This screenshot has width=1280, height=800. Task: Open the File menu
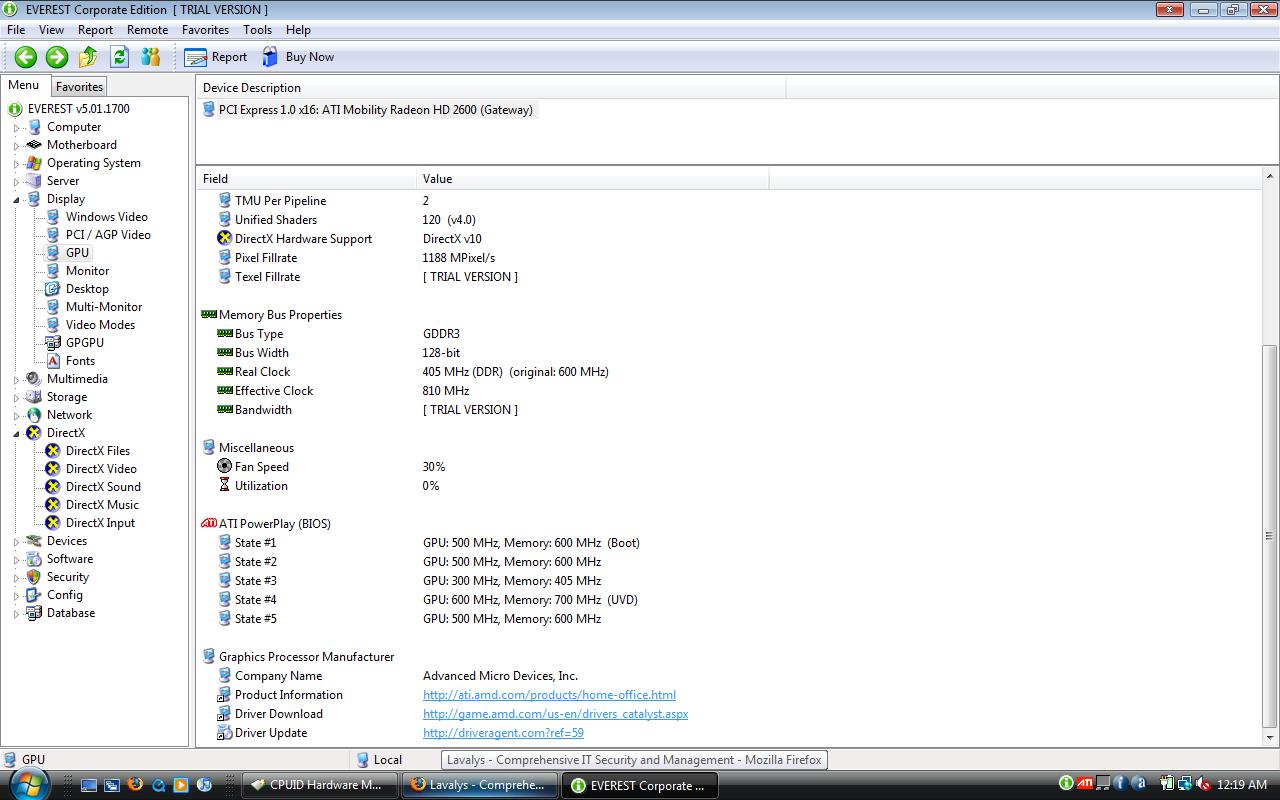16,30
